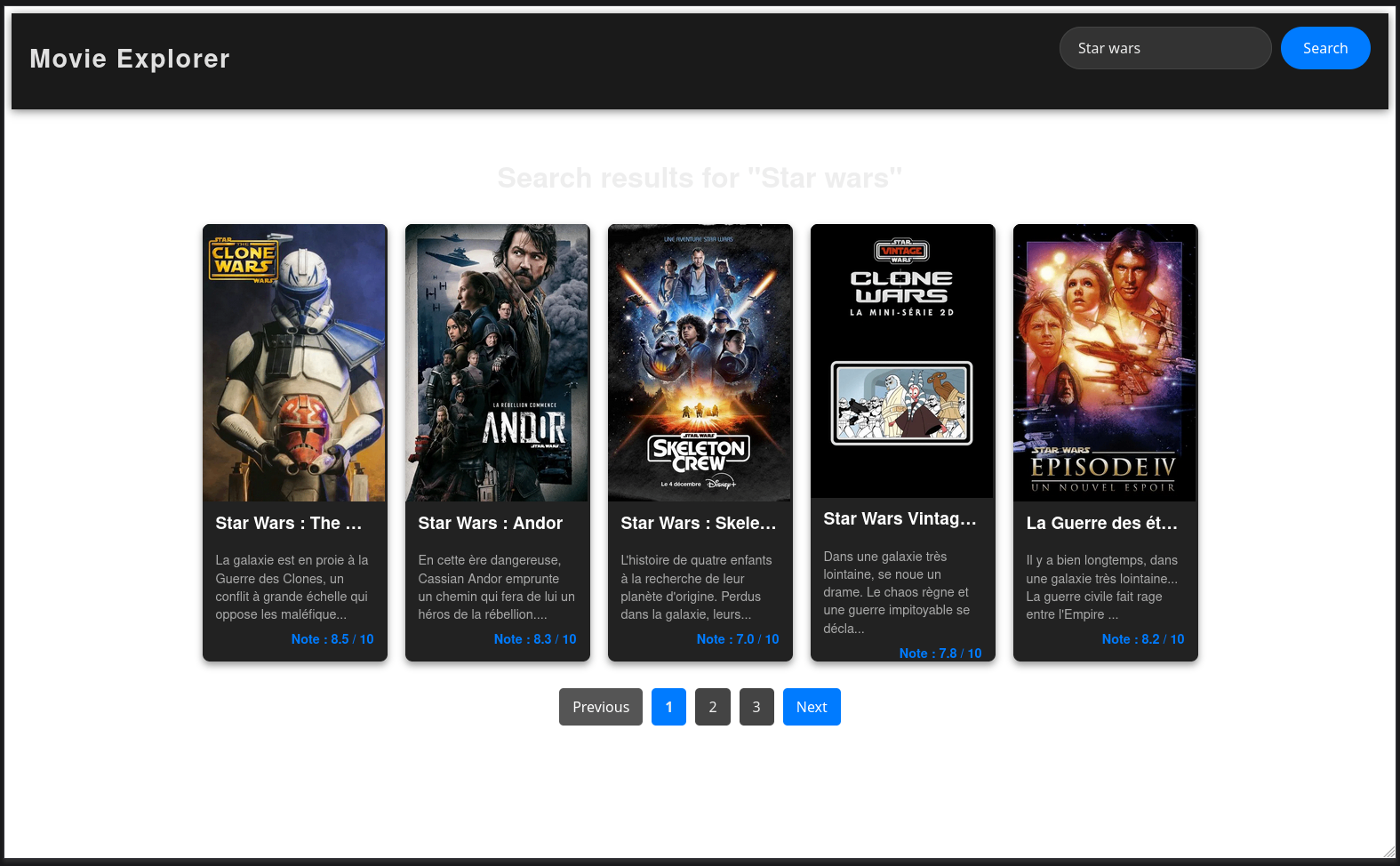Focus the Star wars search field
Image resolution: width=1400 pixels, height=866 pixels.
[x=1165, y=48]
